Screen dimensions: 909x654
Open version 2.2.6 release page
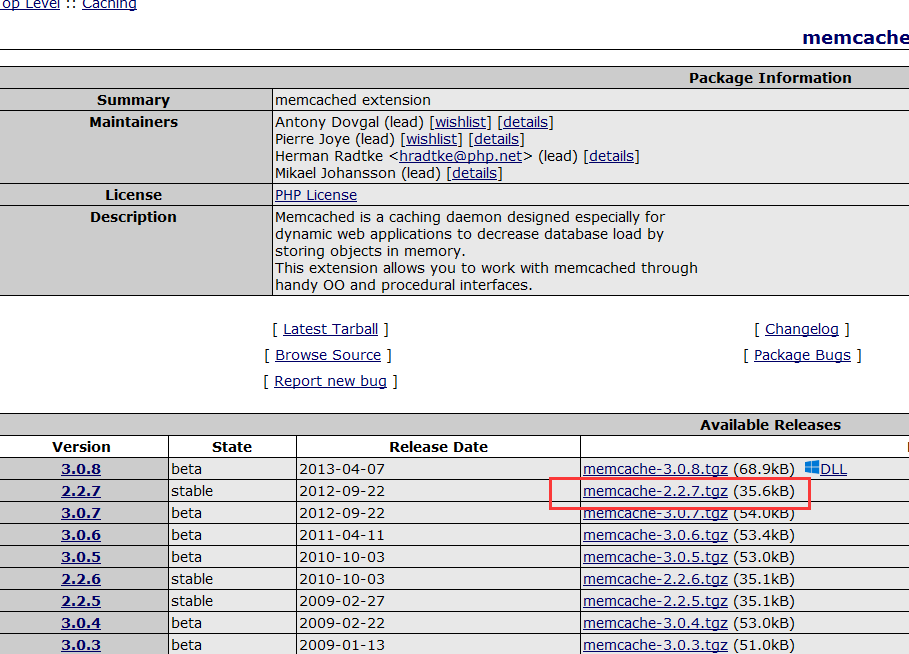(81, 579)
